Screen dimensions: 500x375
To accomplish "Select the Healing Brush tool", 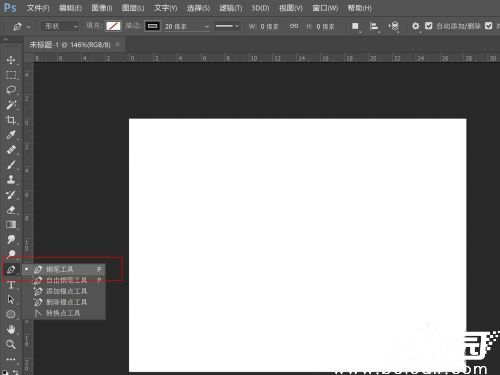I will click(x=11, y=150).
